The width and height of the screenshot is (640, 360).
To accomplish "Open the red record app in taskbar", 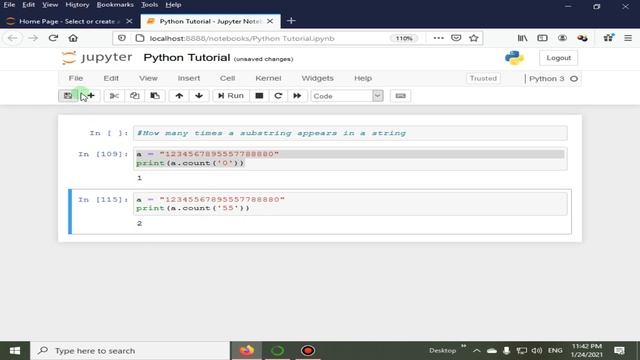I will [308, 351].
